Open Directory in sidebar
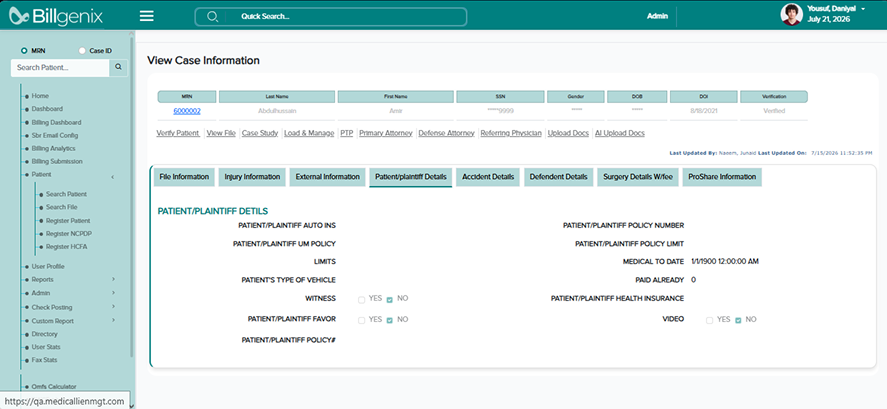887x409 pixels. pyautogui.click(x=45, y=334)
